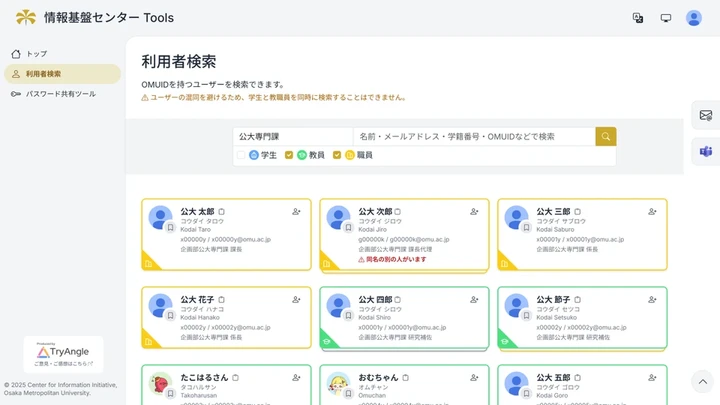
Task: Copy name icon next to 公大 四郎
Action: (x=398, y=299)
